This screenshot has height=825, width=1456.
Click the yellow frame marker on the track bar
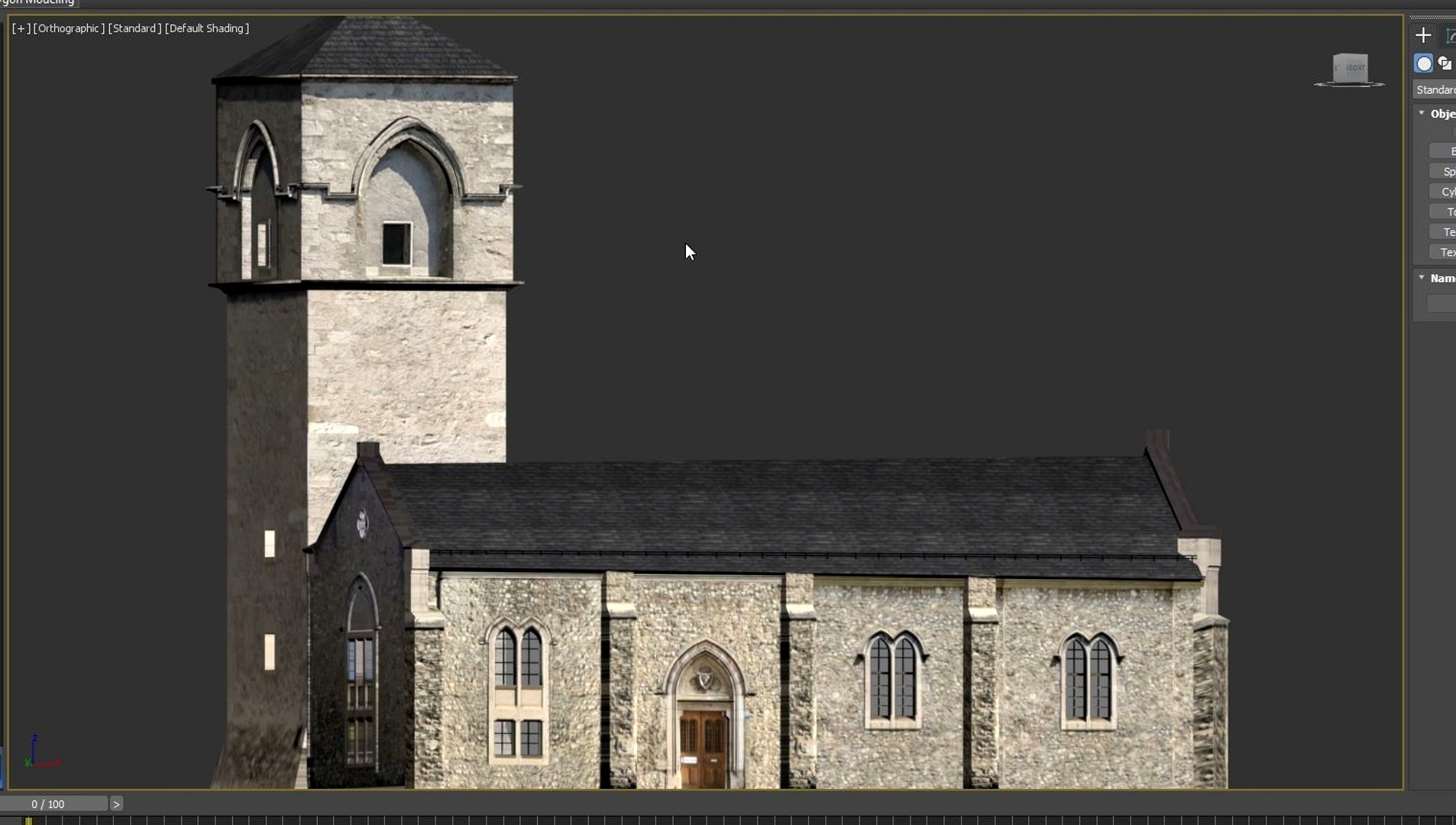point(28,821)
